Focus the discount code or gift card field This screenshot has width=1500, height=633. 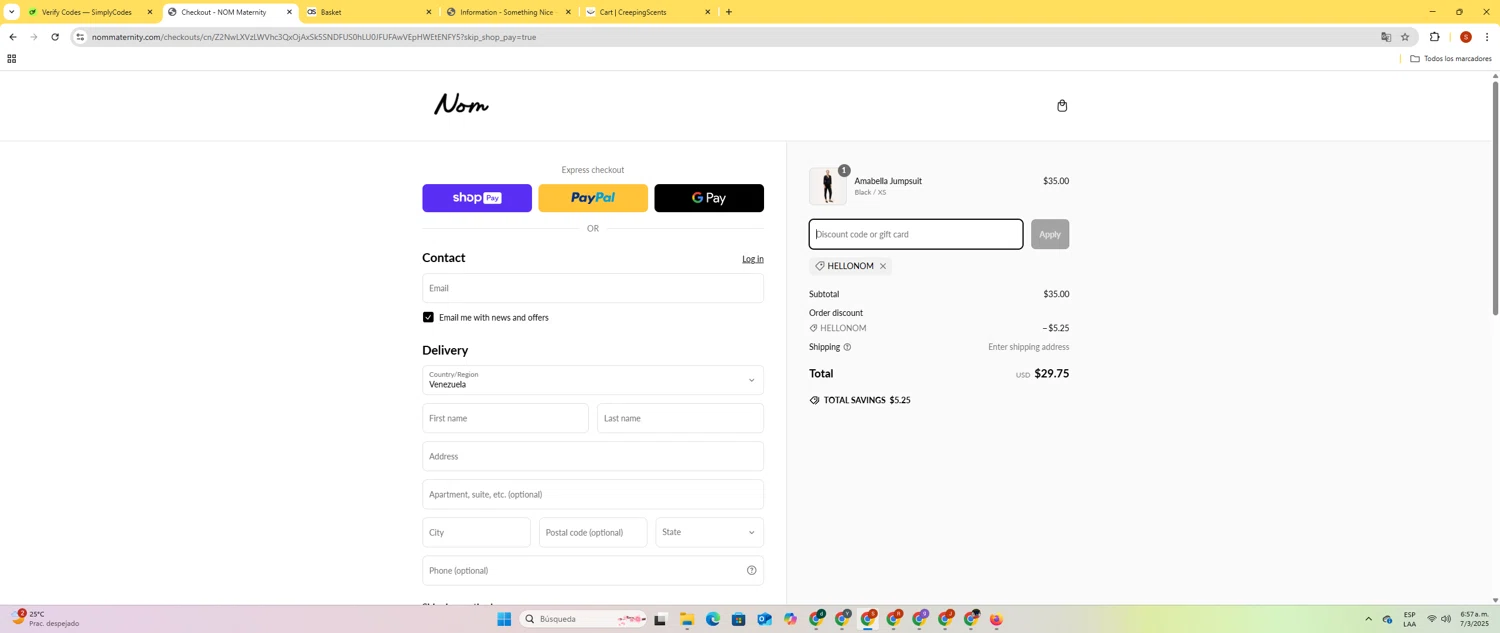tap(915, 234)
